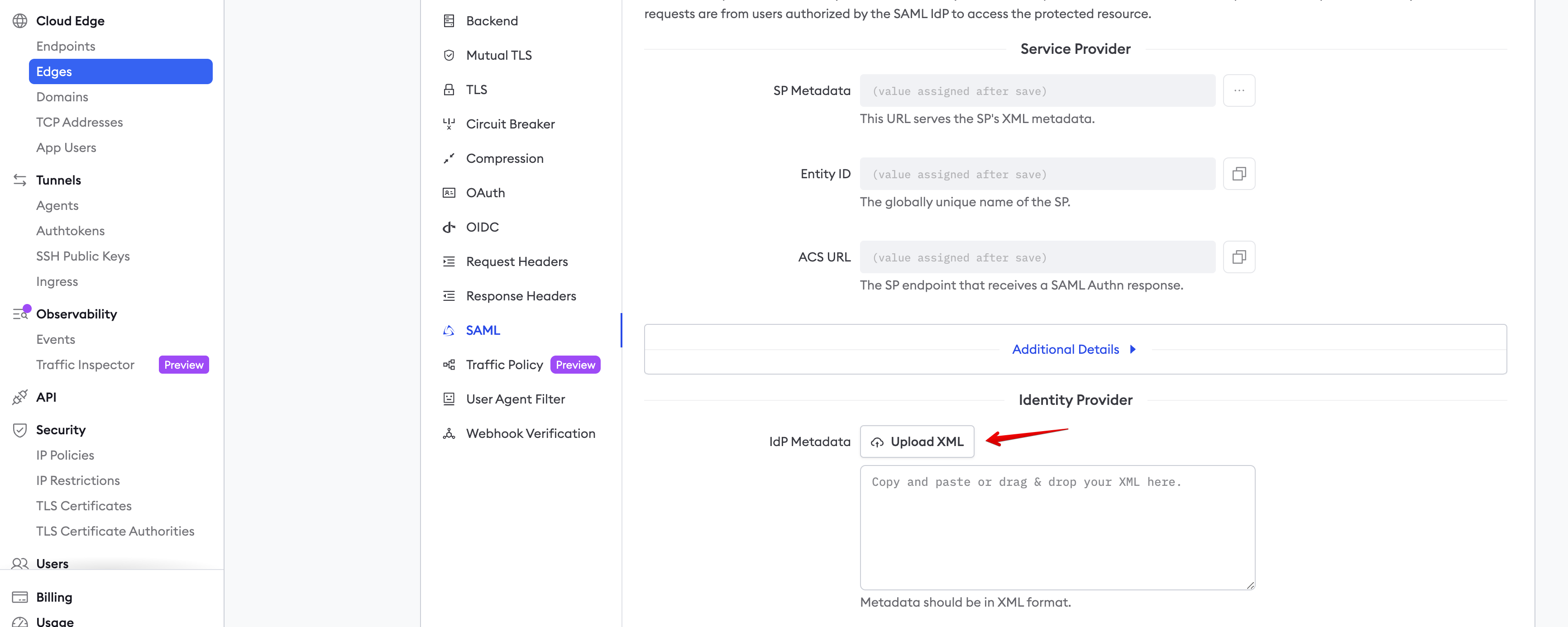The image size is (1568, 627).
Task: Copy the ACS URL value
Action: (x=1239, y=257)
